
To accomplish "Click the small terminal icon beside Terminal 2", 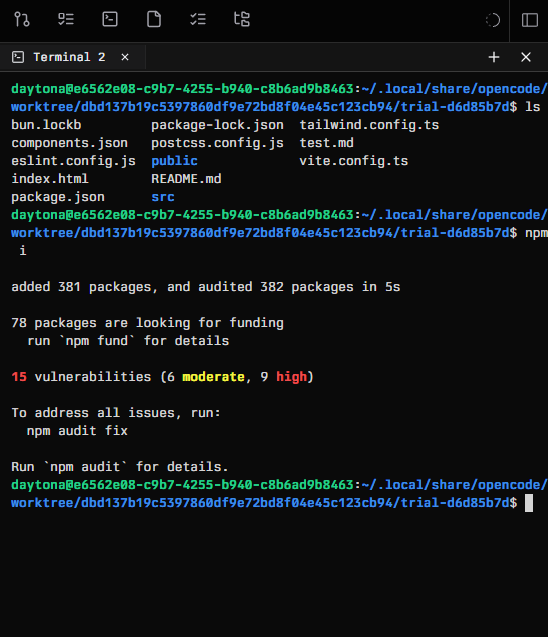I will pyautogui.click(x=18, y=57).
